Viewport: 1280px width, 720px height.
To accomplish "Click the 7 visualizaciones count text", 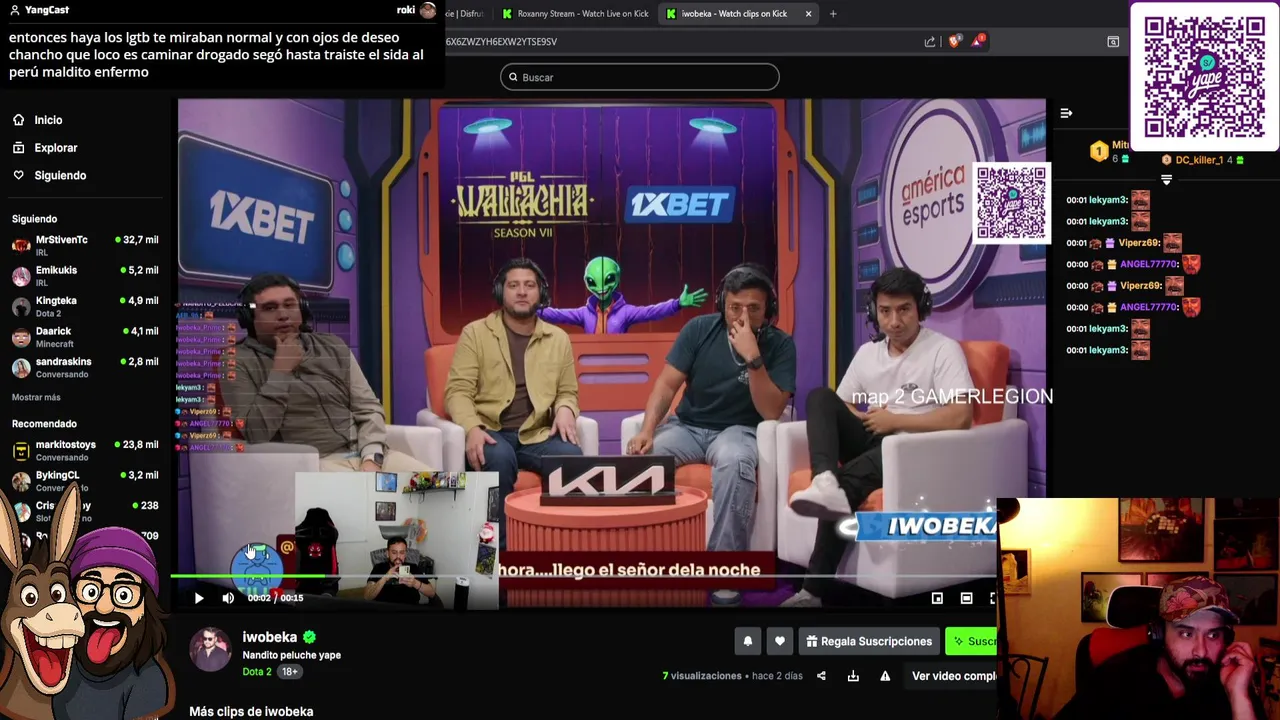I will [702, 676].
